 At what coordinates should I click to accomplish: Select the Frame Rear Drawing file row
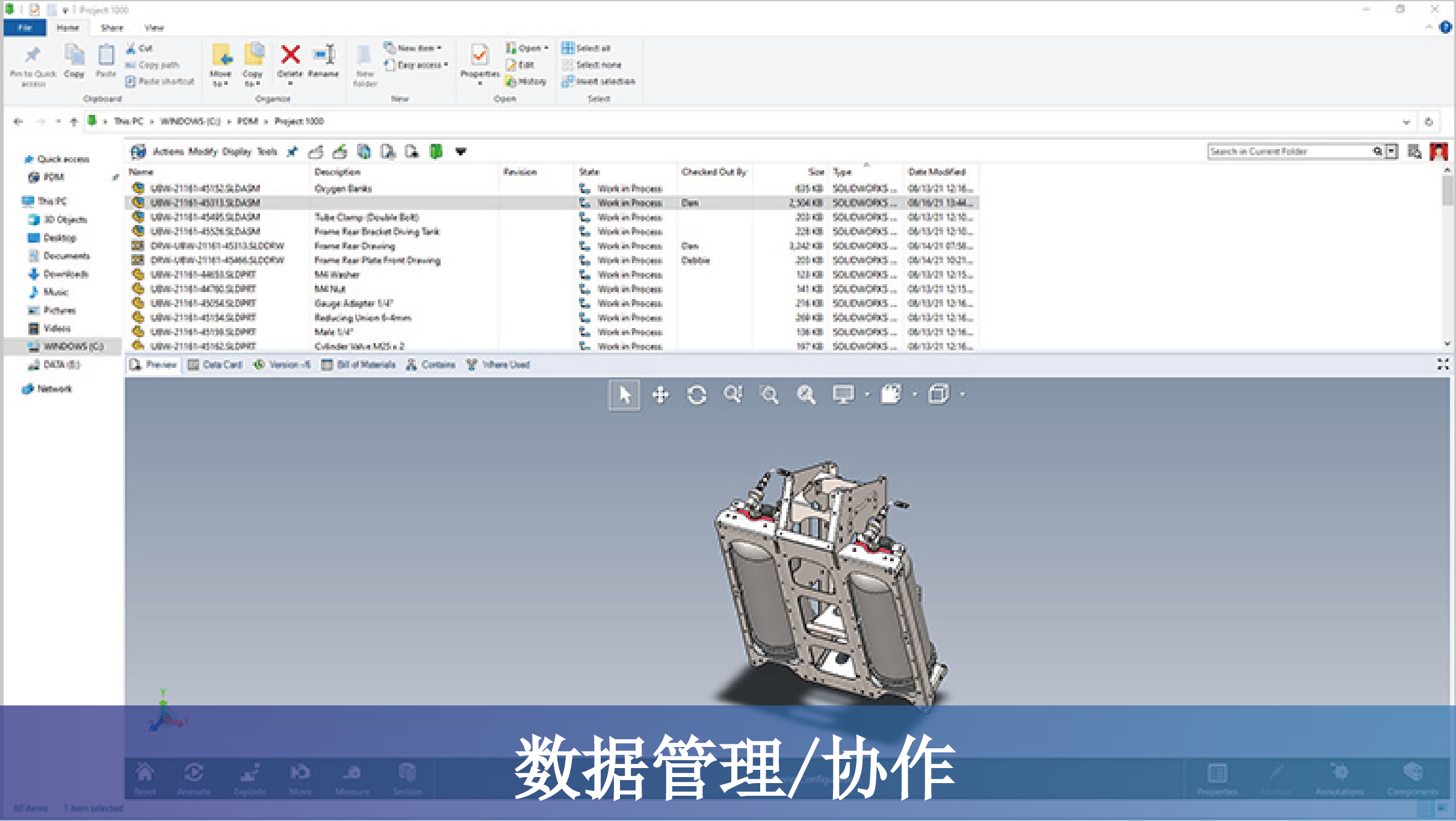tap(552, 246)
